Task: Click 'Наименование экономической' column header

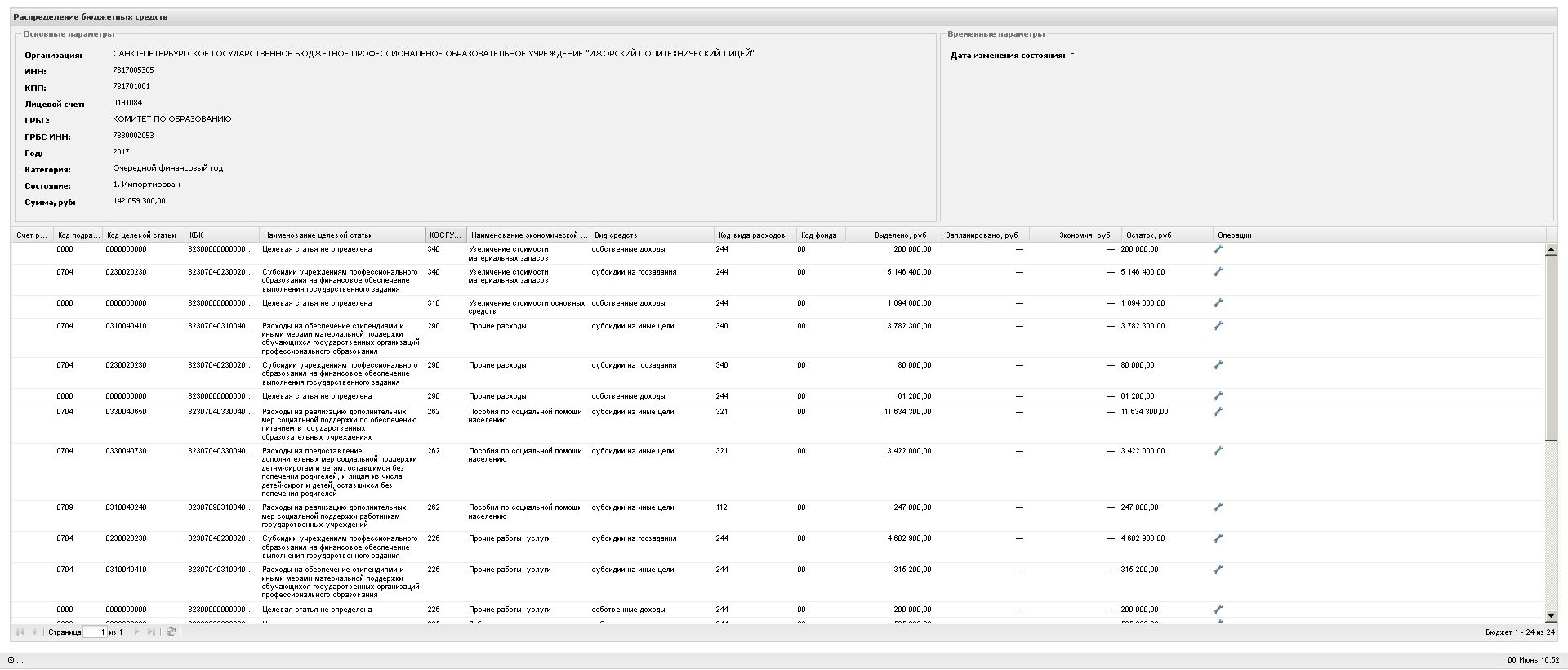Action: point(528,235)
